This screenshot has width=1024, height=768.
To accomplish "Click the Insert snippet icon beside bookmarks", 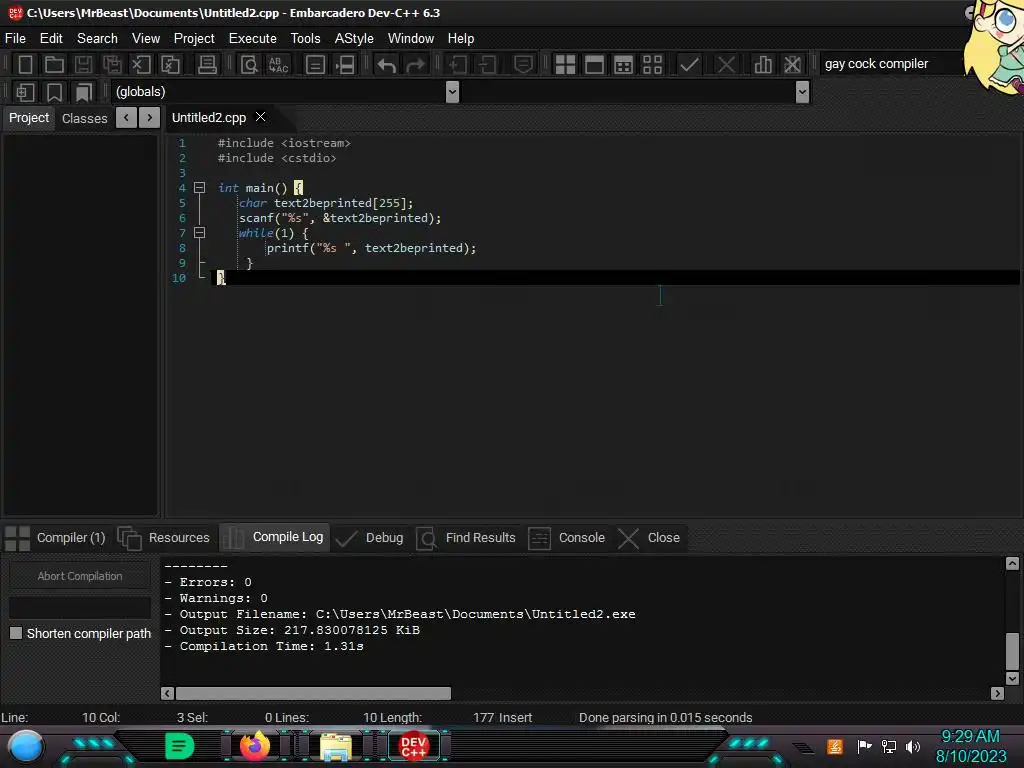I will [25, 92].
